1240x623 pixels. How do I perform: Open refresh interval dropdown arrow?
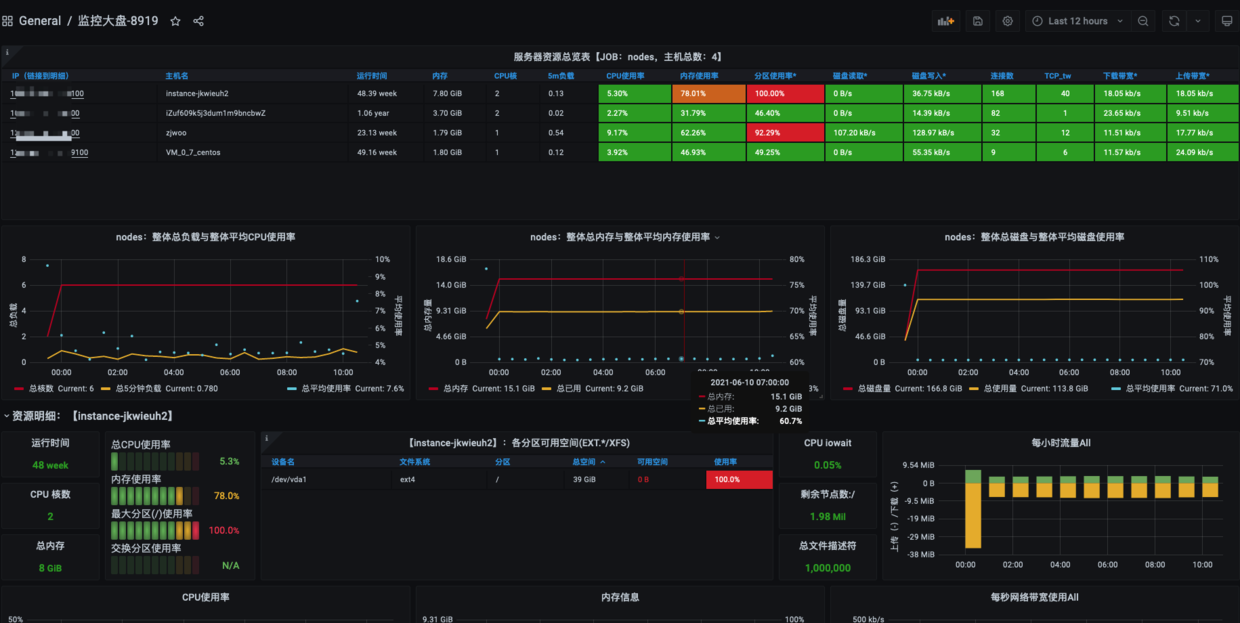click(x=1198, y=21)
